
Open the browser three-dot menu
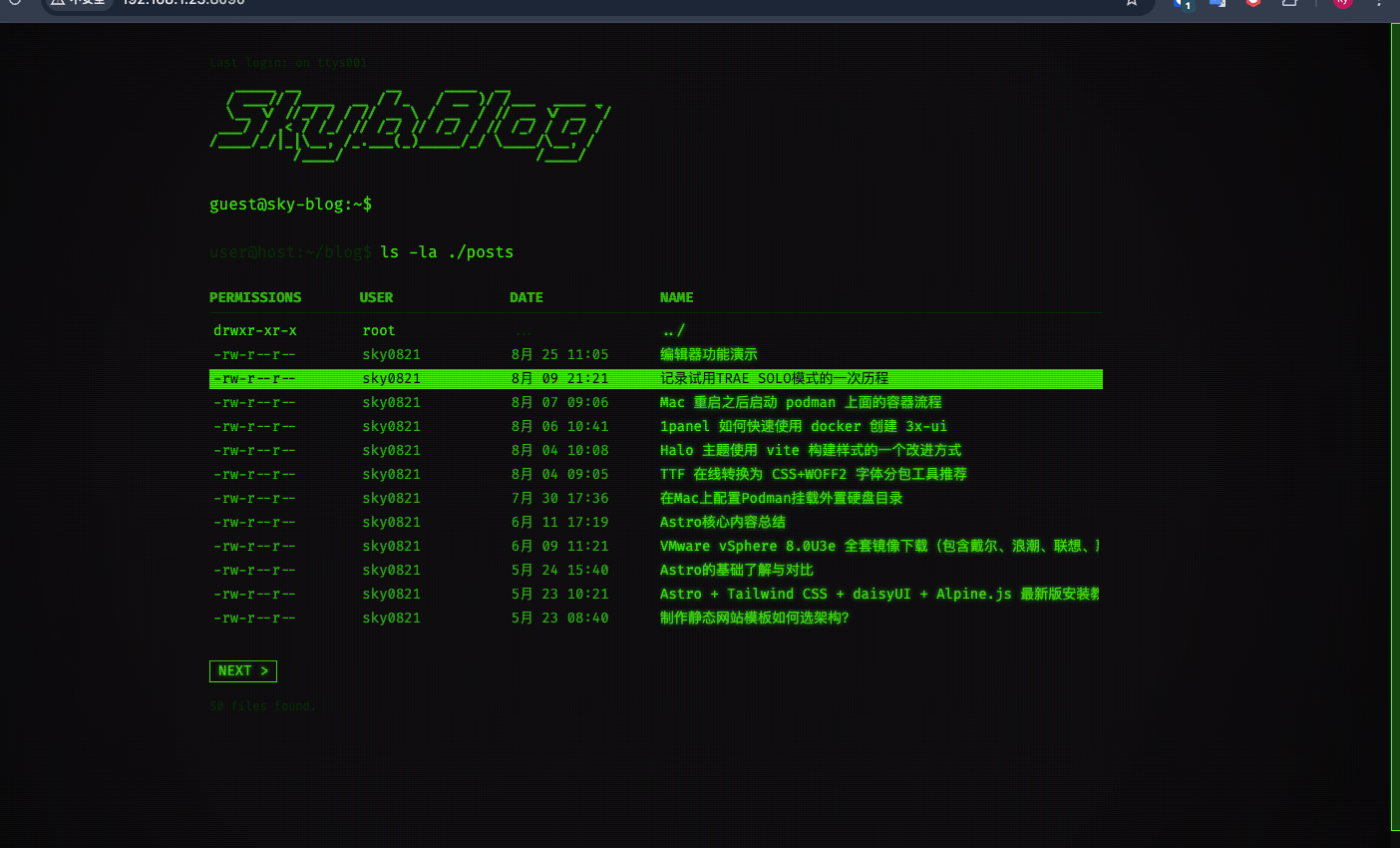pos(1379,3)
